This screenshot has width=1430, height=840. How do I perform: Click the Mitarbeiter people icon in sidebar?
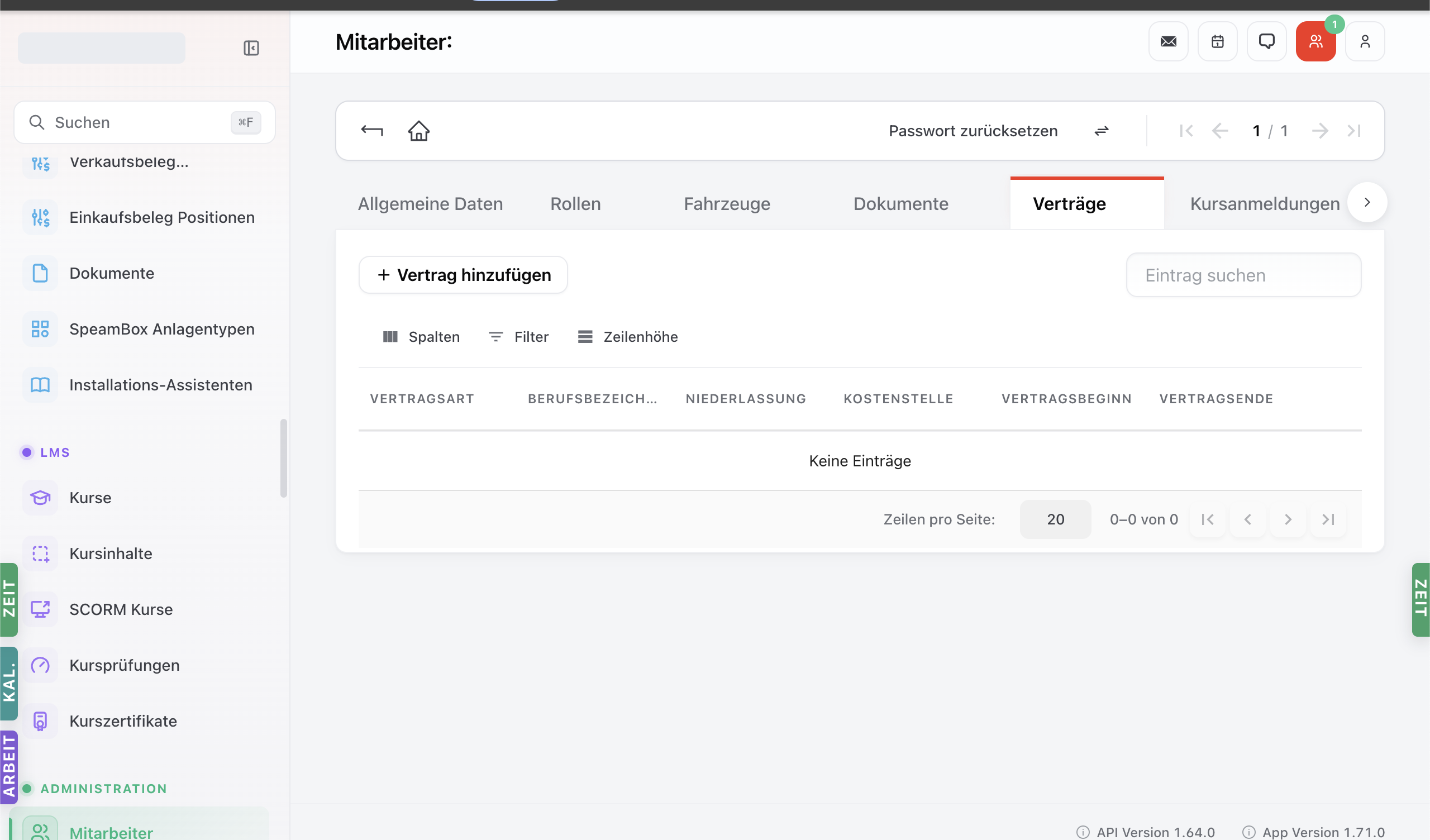pyautogui.click(x=40, y=830)
